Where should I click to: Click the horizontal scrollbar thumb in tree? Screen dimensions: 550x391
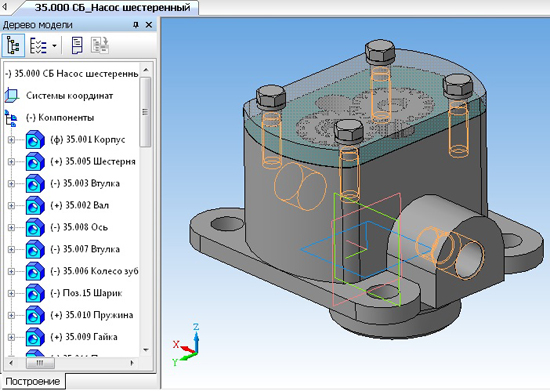pos(40,363)
